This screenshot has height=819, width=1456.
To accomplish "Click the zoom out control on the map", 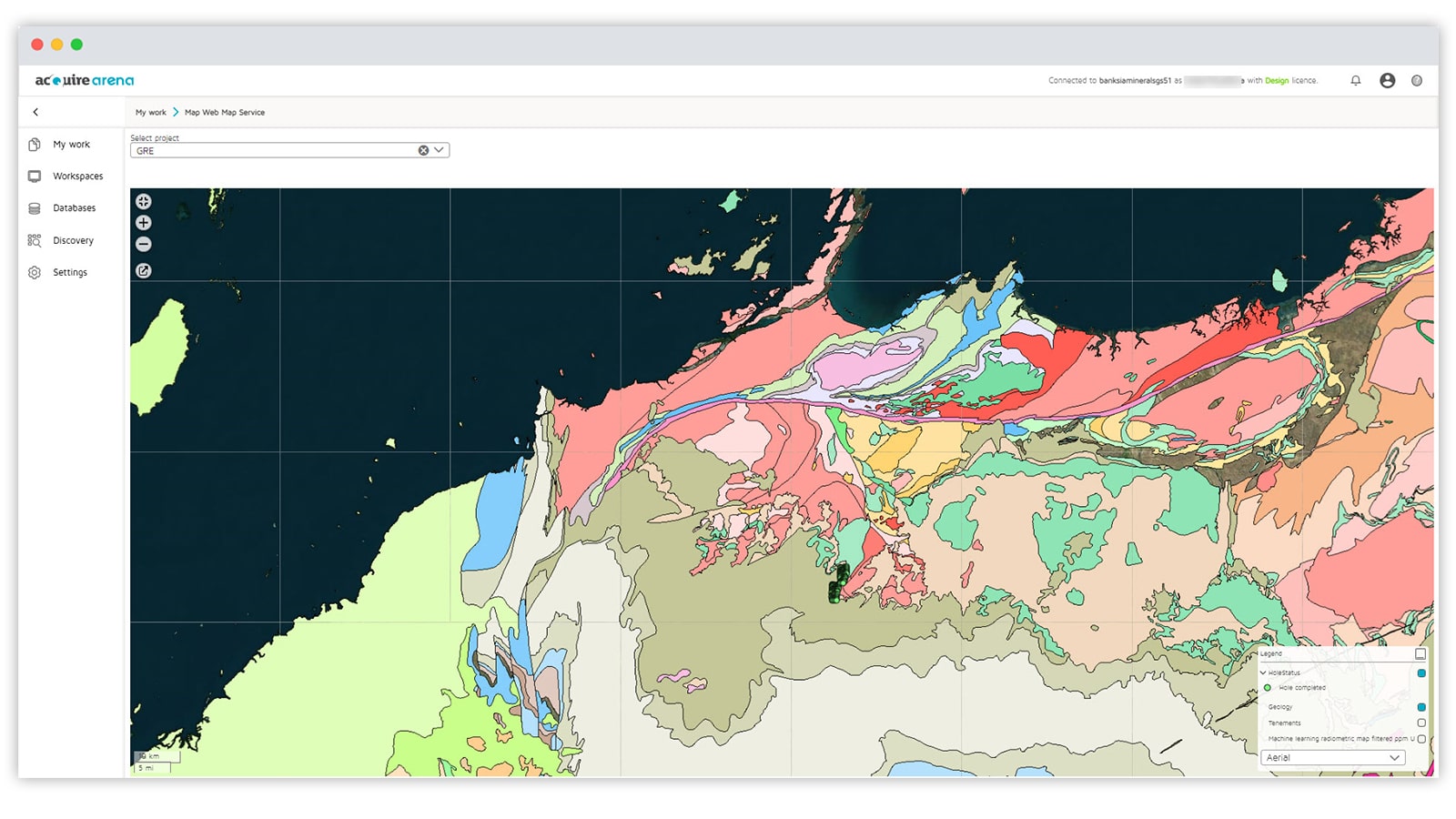I will (x=144, y=244).
